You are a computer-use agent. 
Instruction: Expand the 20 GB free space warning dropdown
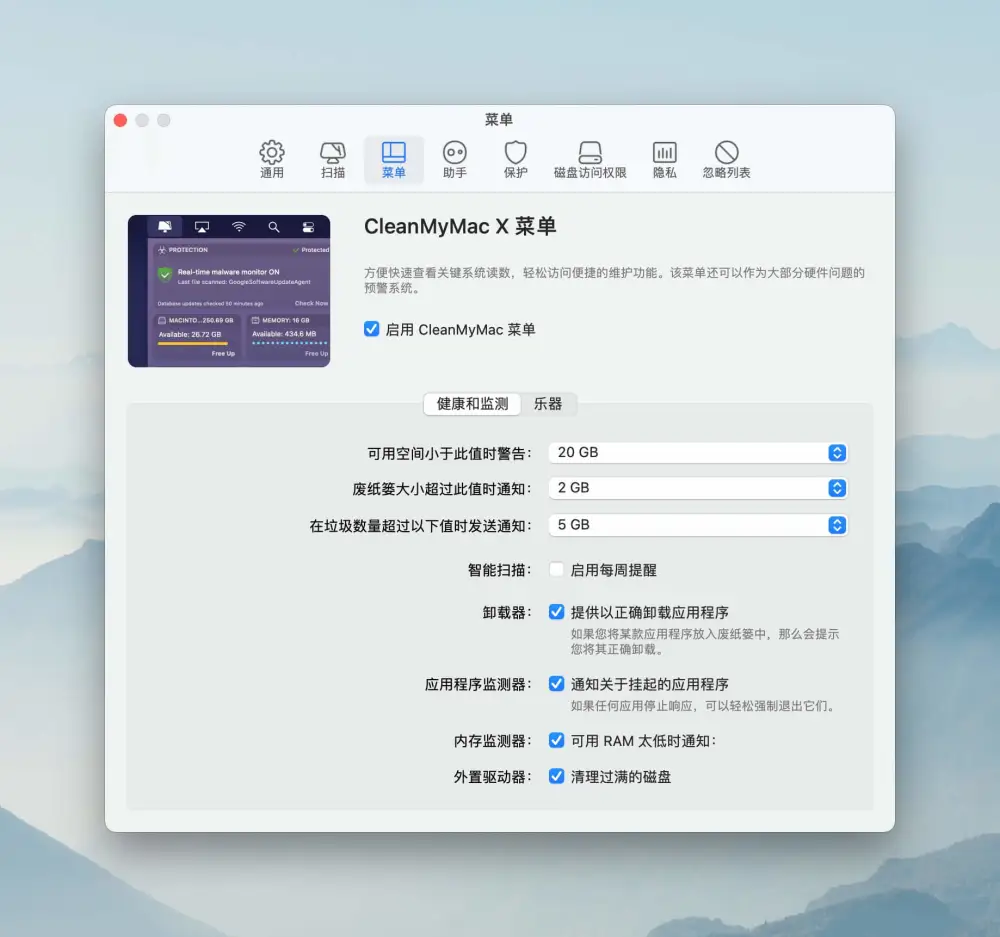pos(698,453)
